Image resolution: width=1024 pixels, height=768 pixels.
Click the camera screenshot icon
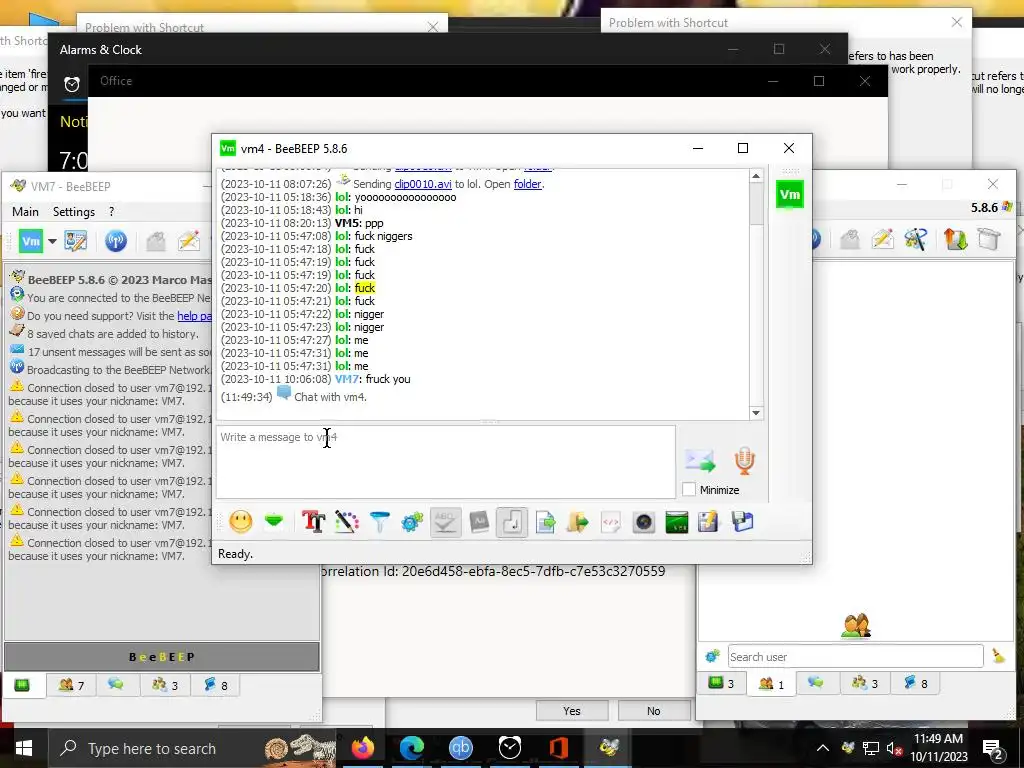[x=644, y=522]
